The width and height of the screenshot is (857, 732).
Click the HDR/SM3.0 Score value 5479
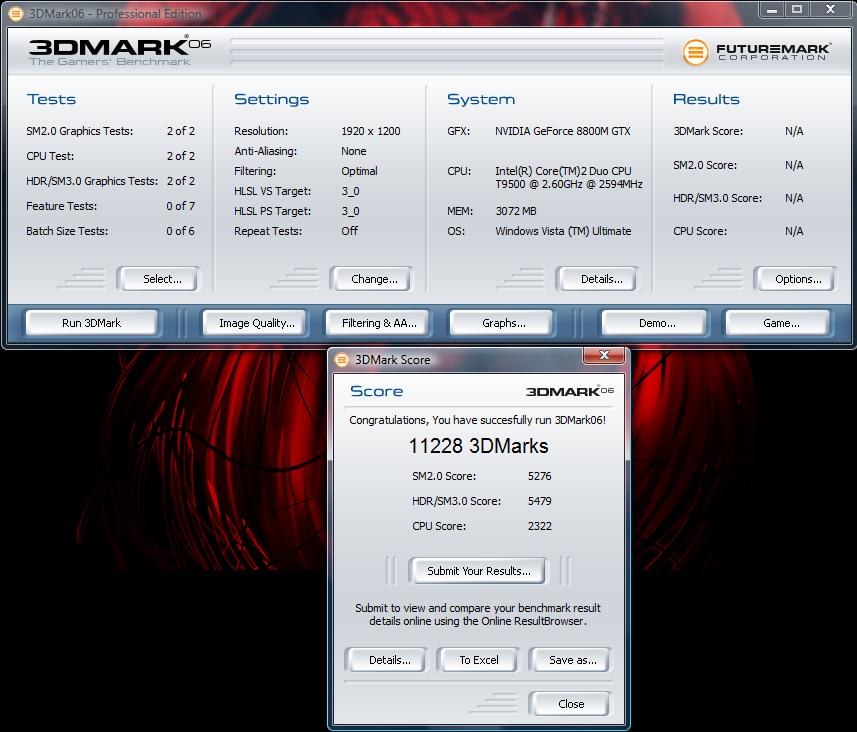pyautogui.click(x=539, y=501)
